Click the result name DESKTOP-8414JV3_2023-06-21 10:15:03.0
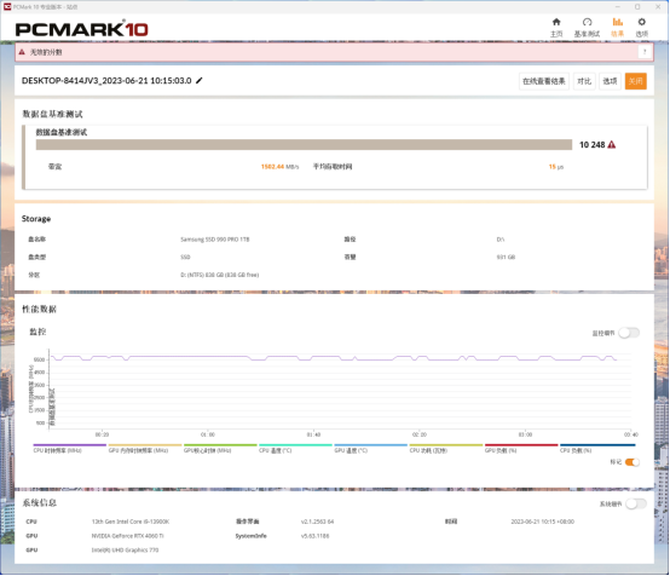Image resolution: width=670 pixels, height=576 pixels. coord(106,81)
